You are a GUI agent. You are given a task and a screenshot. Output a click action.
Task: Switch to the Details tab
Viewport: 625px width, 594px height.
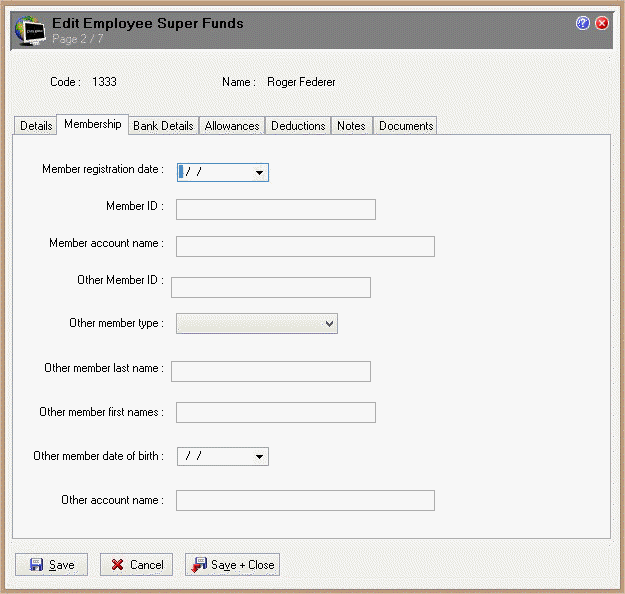(x=36, y=126)
